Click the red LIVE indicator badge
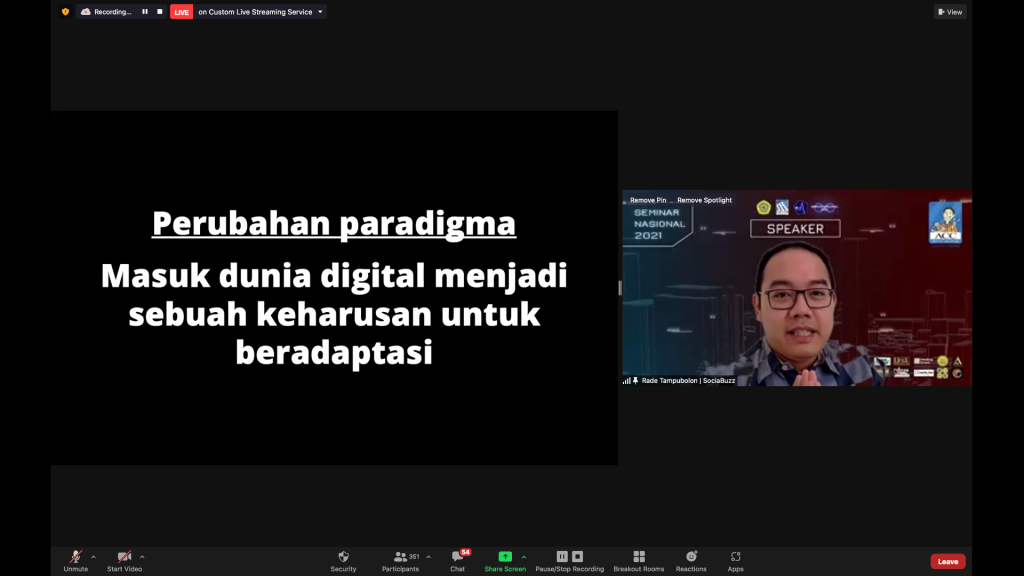 pos(181,12)
